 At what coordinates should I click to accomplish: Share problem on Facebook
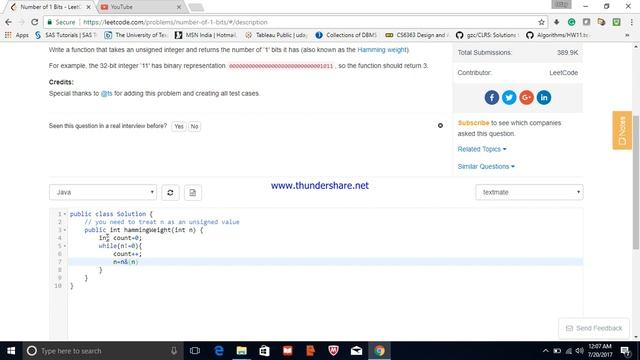[491, 98]
